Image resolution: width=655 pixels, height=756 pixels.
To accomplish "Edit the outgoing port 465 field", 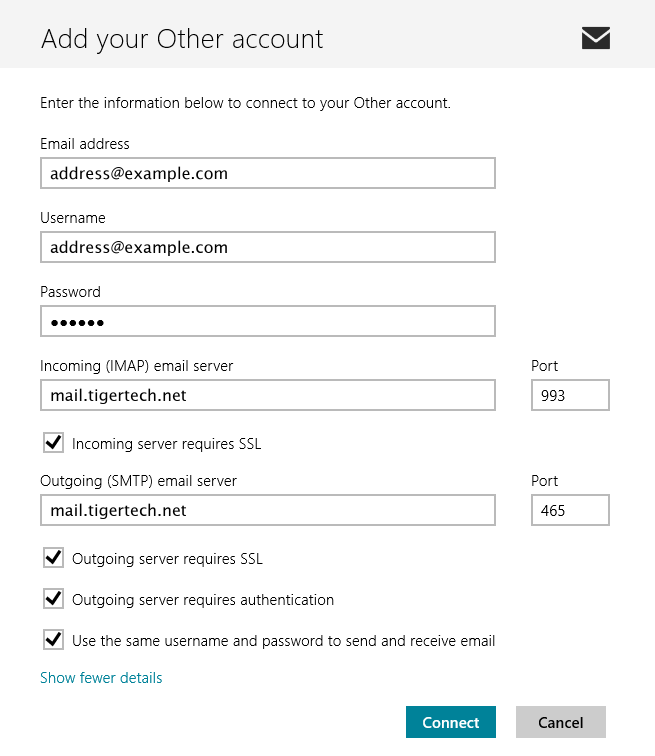I will point(570,510).
